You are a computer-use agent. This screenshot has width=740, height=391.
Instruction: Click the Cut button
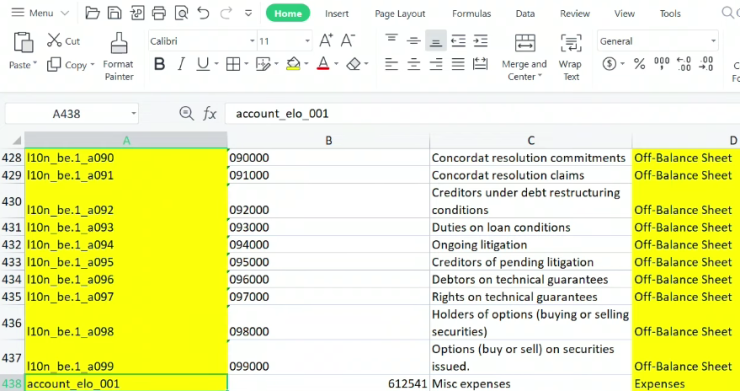[63, 41]
